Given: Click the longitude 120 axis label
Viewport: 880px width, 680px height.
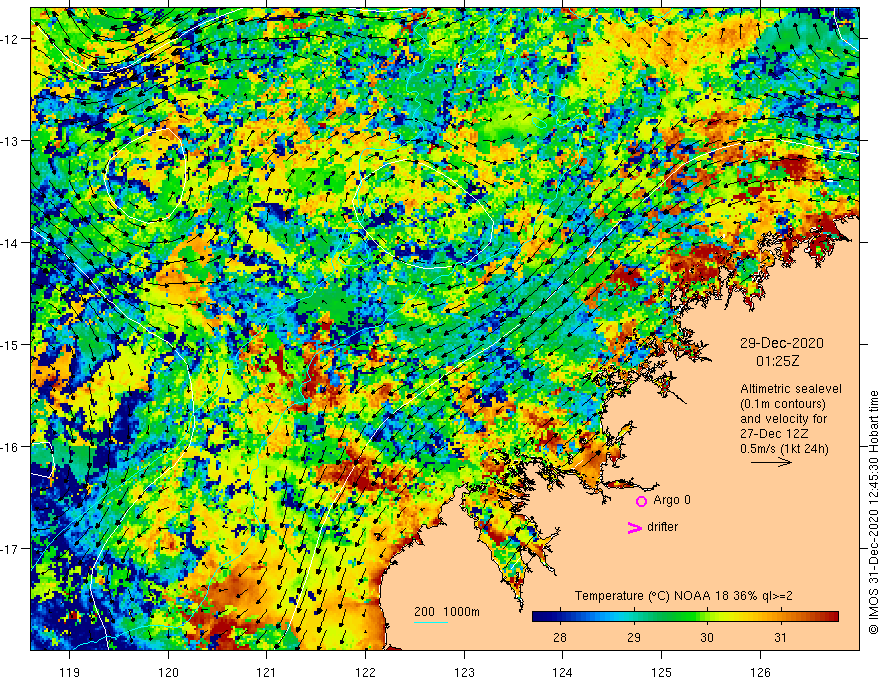Looking at the screenshot, I should pos(168,672).
